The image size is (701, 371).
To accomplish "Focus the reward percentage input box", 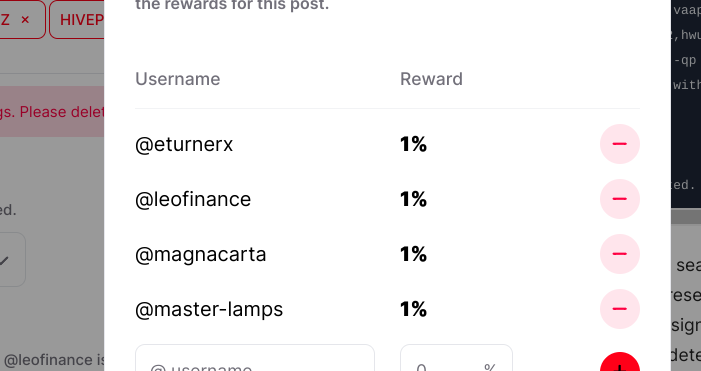I will coord(456,358).
